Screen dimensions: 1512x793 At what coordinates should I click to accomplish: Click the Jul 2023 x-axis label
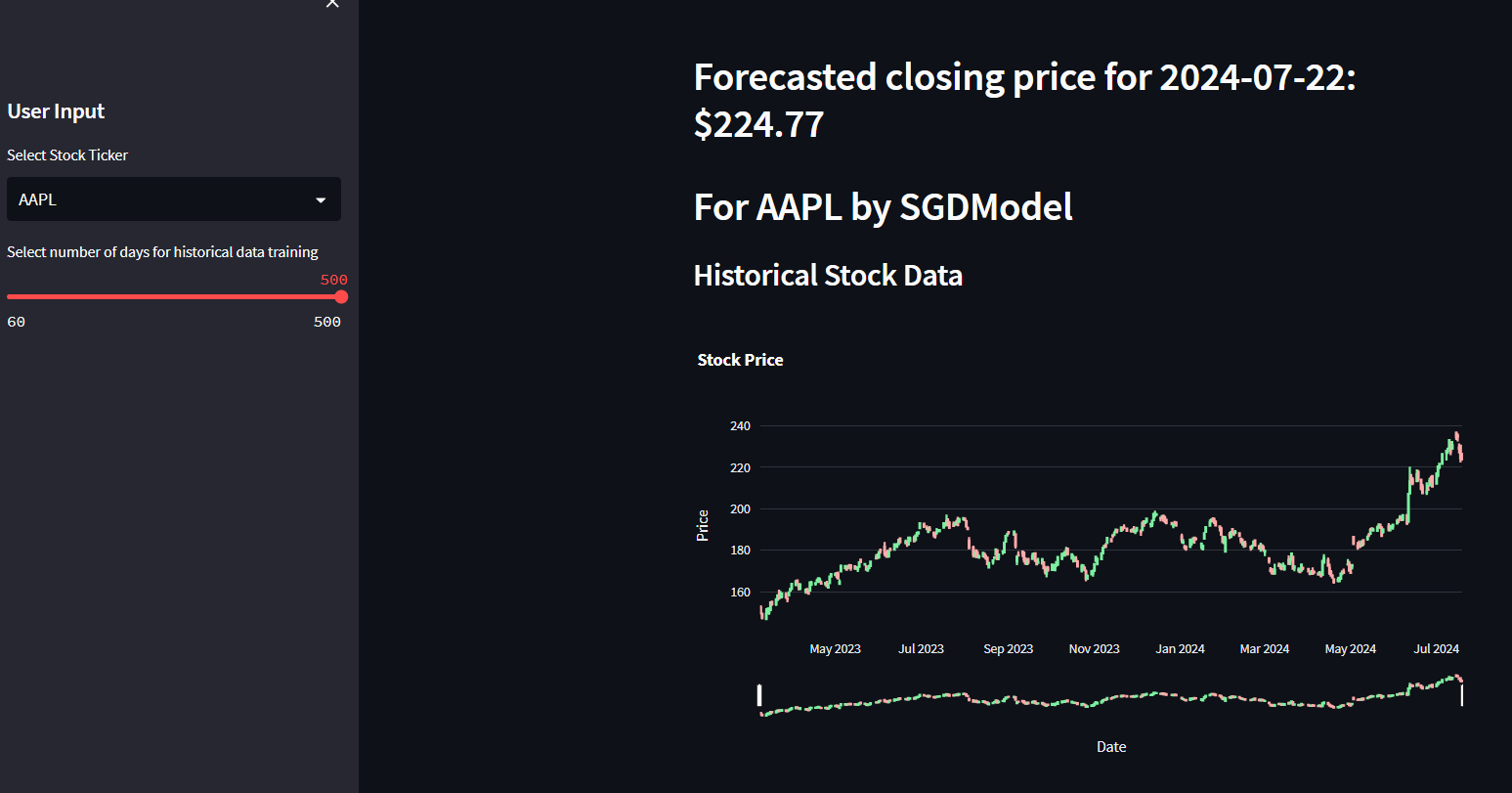[x=921, y=649]
